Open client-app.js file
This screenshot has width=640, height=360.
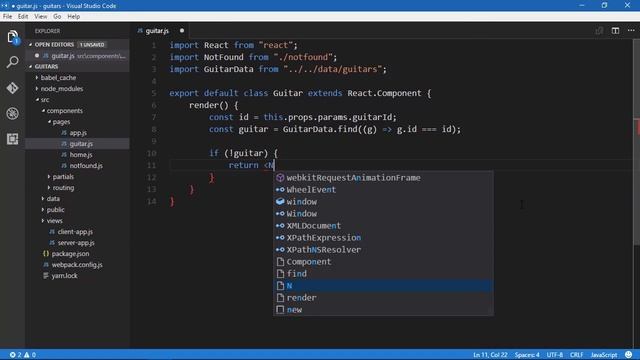pyautogui.click(x=75, y=232)
